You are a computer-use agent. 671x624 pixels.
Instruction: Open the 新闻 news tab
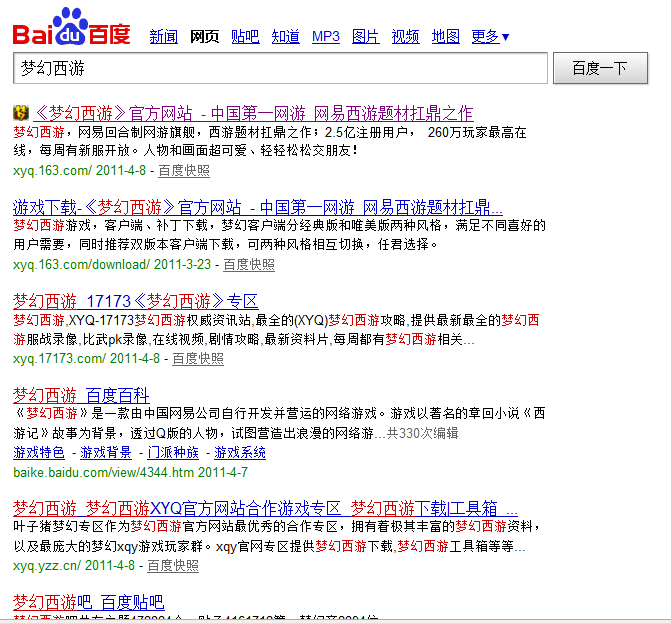click(163, 37)
